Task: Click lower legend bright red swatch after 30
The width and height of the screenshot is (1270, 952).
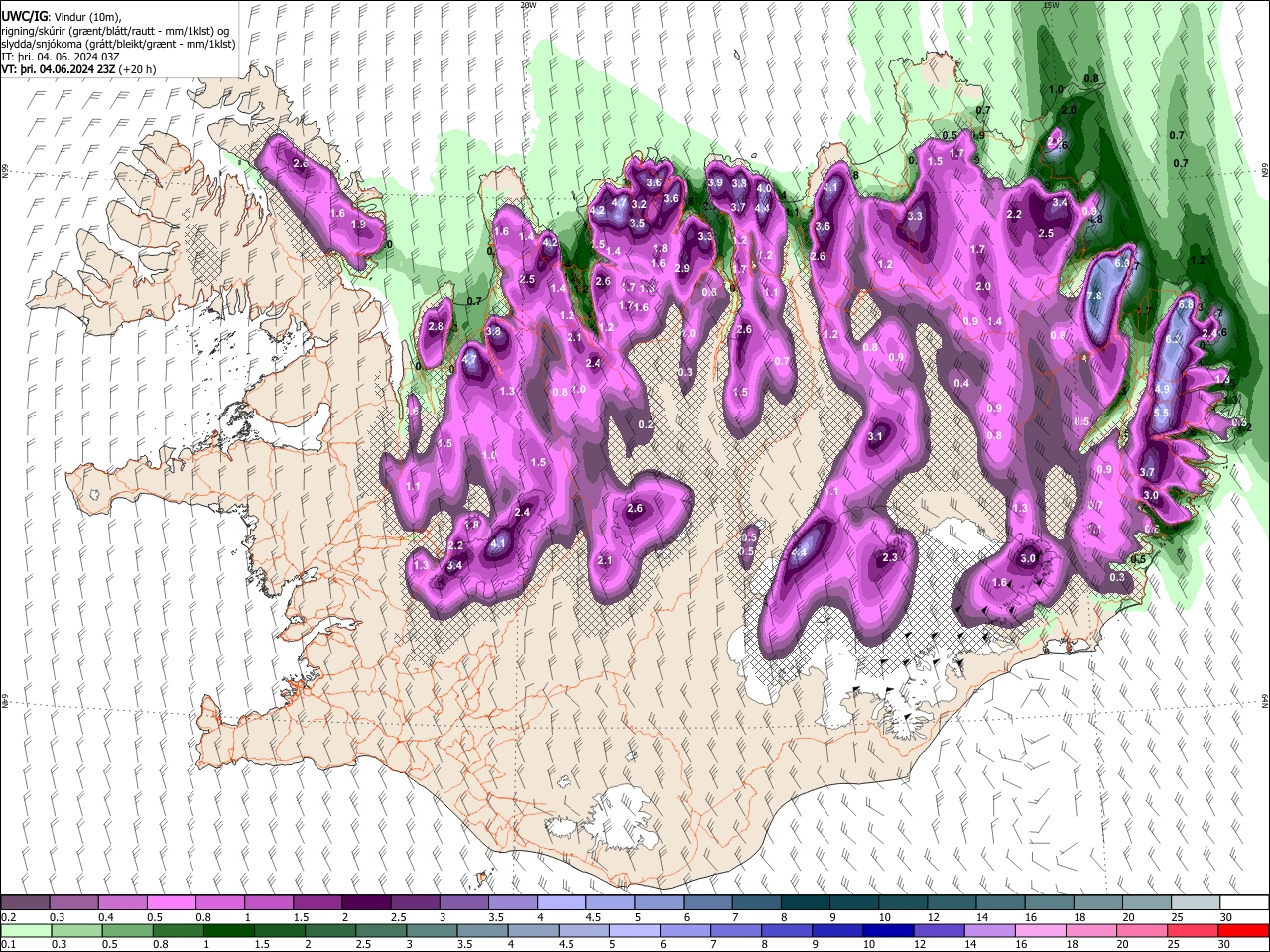Action: coord(1244,930)
